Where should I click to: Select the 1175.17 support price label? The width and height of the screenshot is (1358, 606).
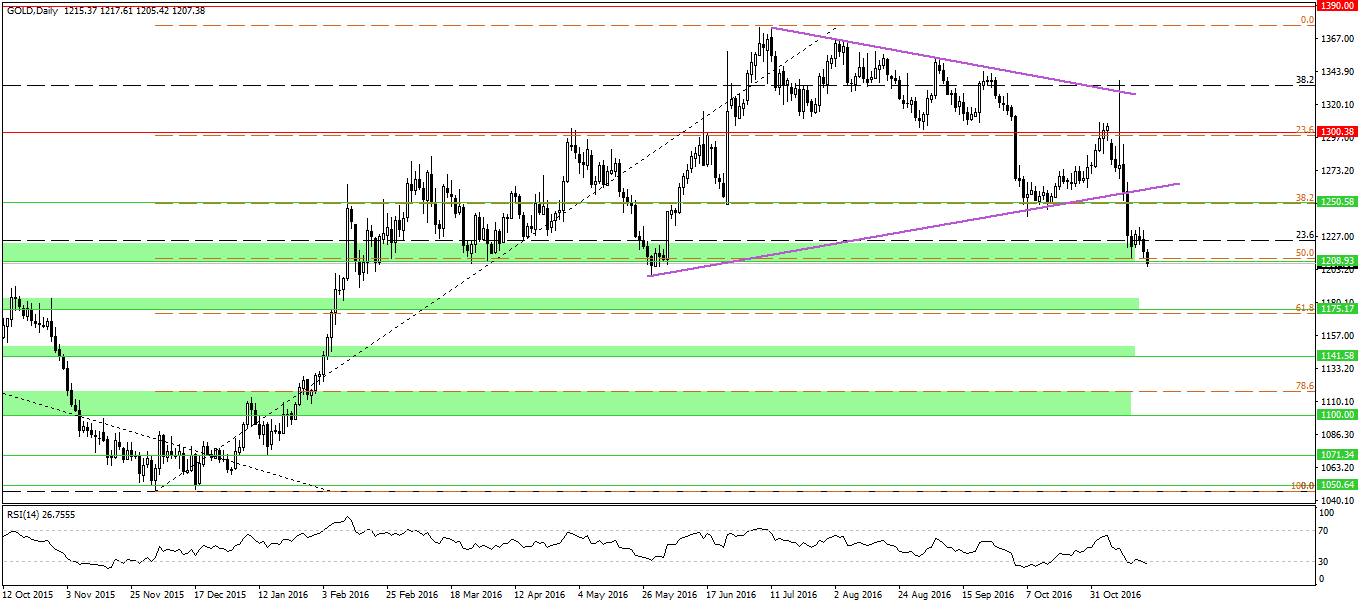tap(1336, 309)
